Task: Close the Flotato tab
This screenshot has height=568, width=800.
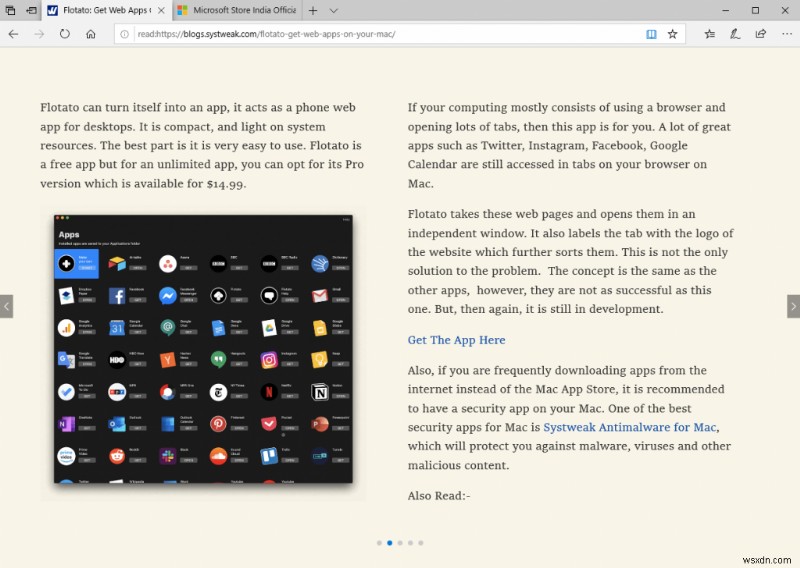Action: tap(161, 10)
